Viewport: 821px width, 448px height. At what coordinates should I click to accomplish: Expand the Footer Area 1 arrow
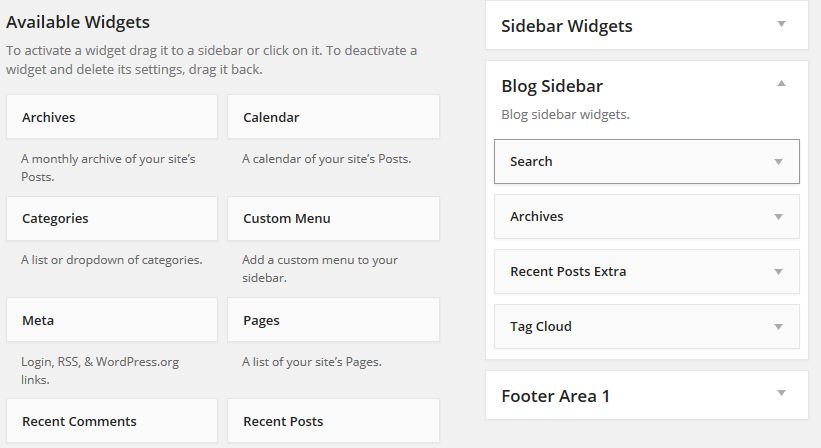(x=781, y=395)
